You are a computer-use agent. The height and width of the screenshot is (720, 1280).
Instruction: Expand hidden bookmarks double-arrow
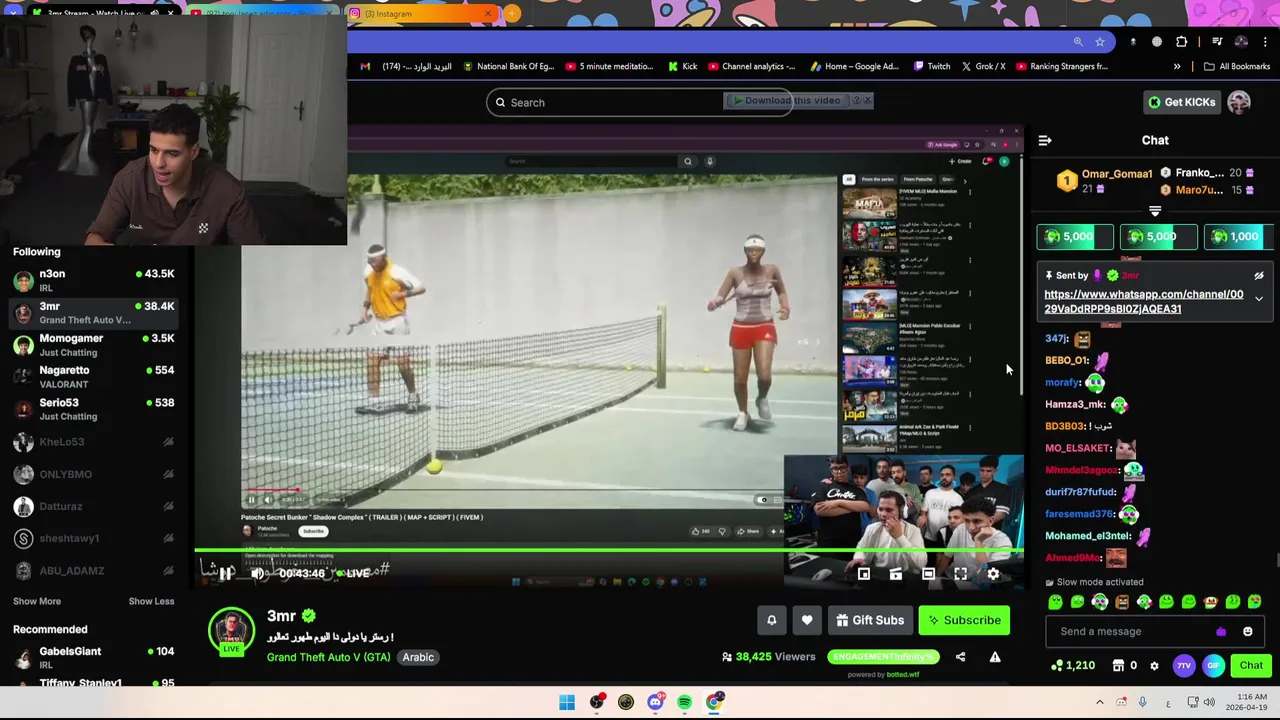(x=1177, y=67)
